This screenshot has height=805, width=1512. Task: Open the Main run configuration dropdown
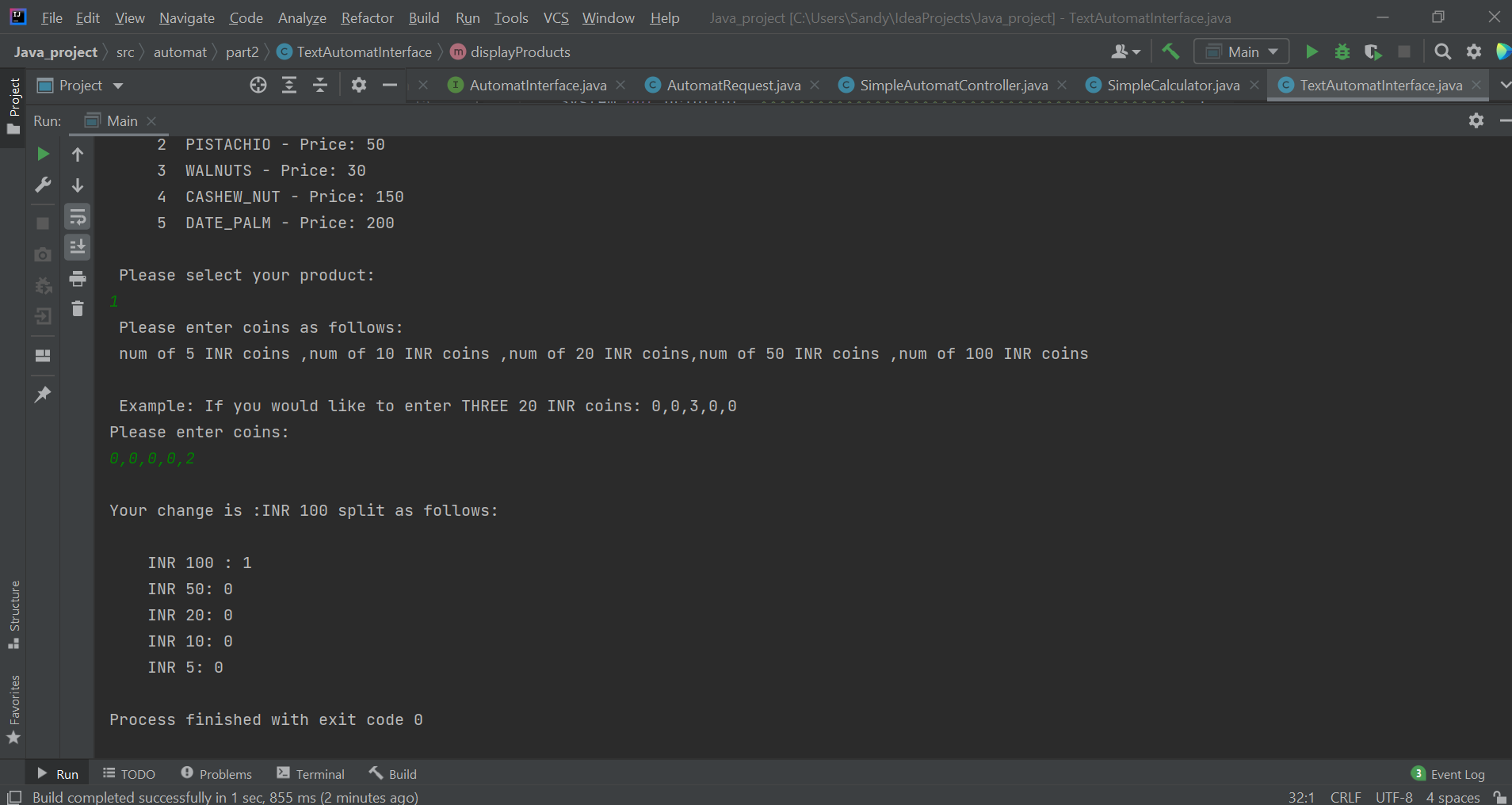1242,51
